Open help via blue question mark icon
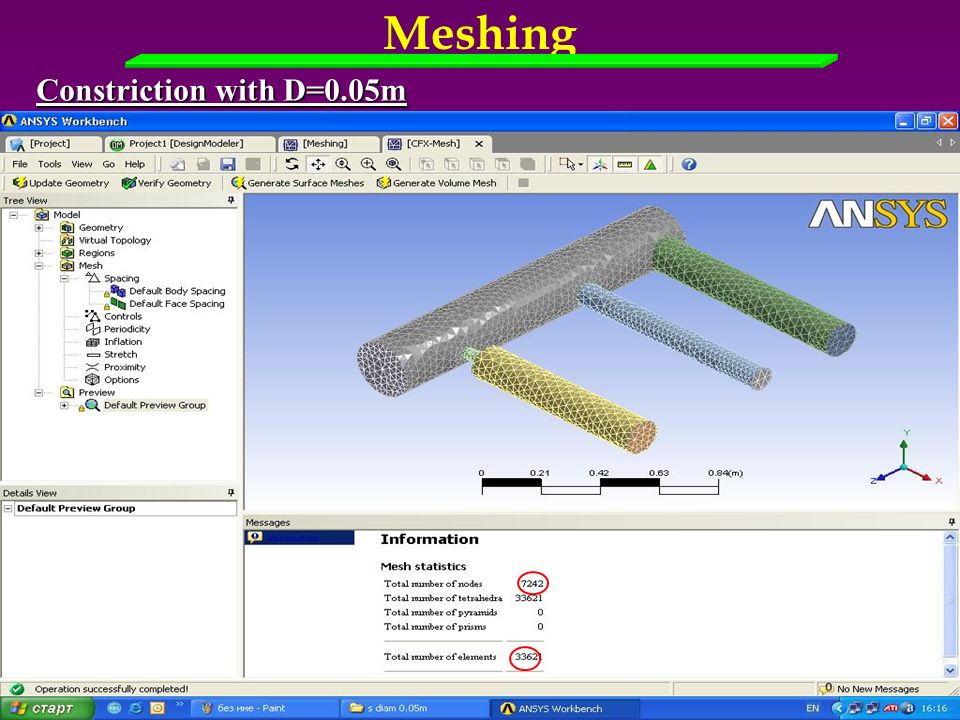 point(689,164)
